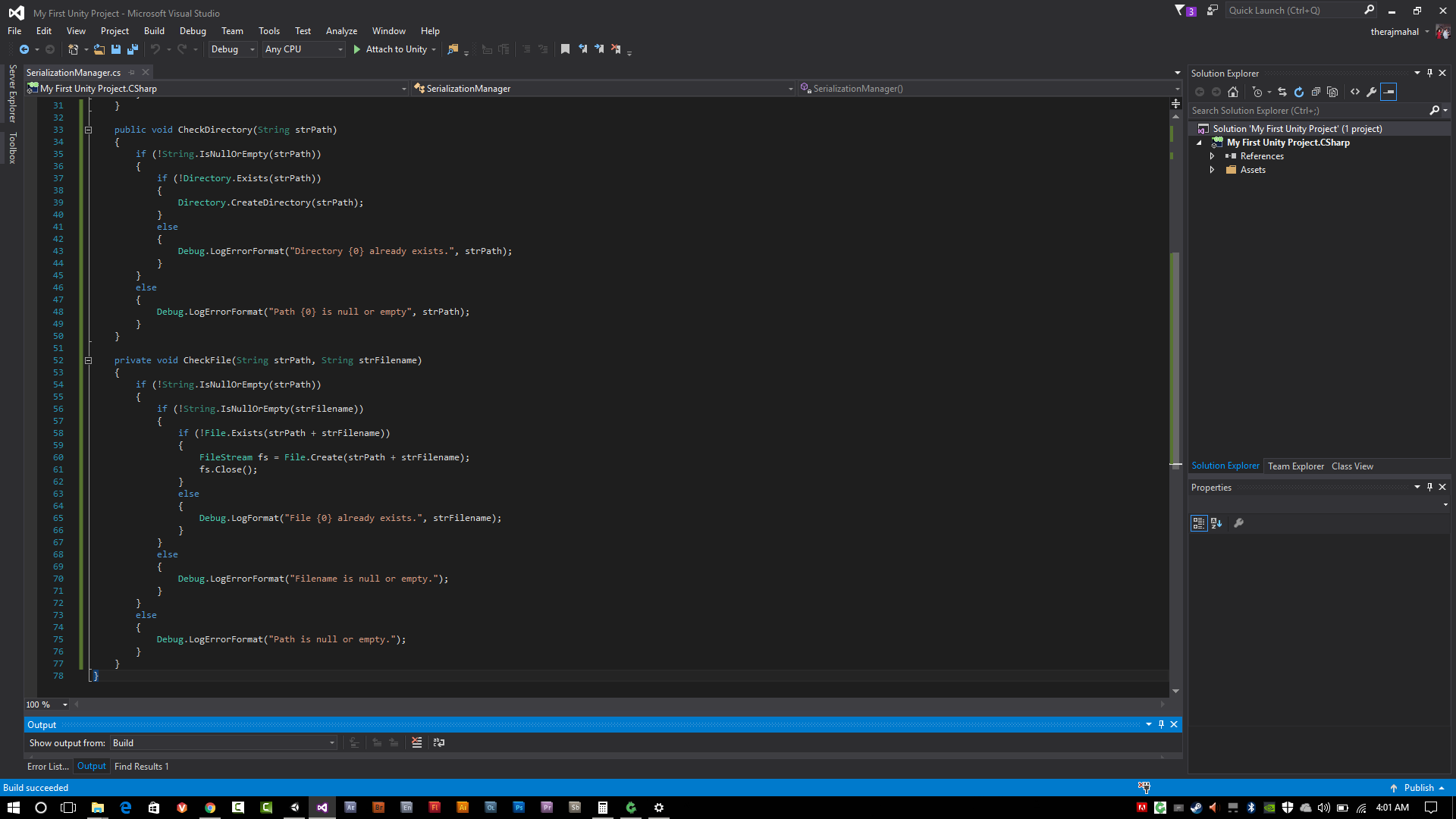Expand the References node
Screen dimensions: 1456x819
pyautogui.click(x=1212, y=156)
